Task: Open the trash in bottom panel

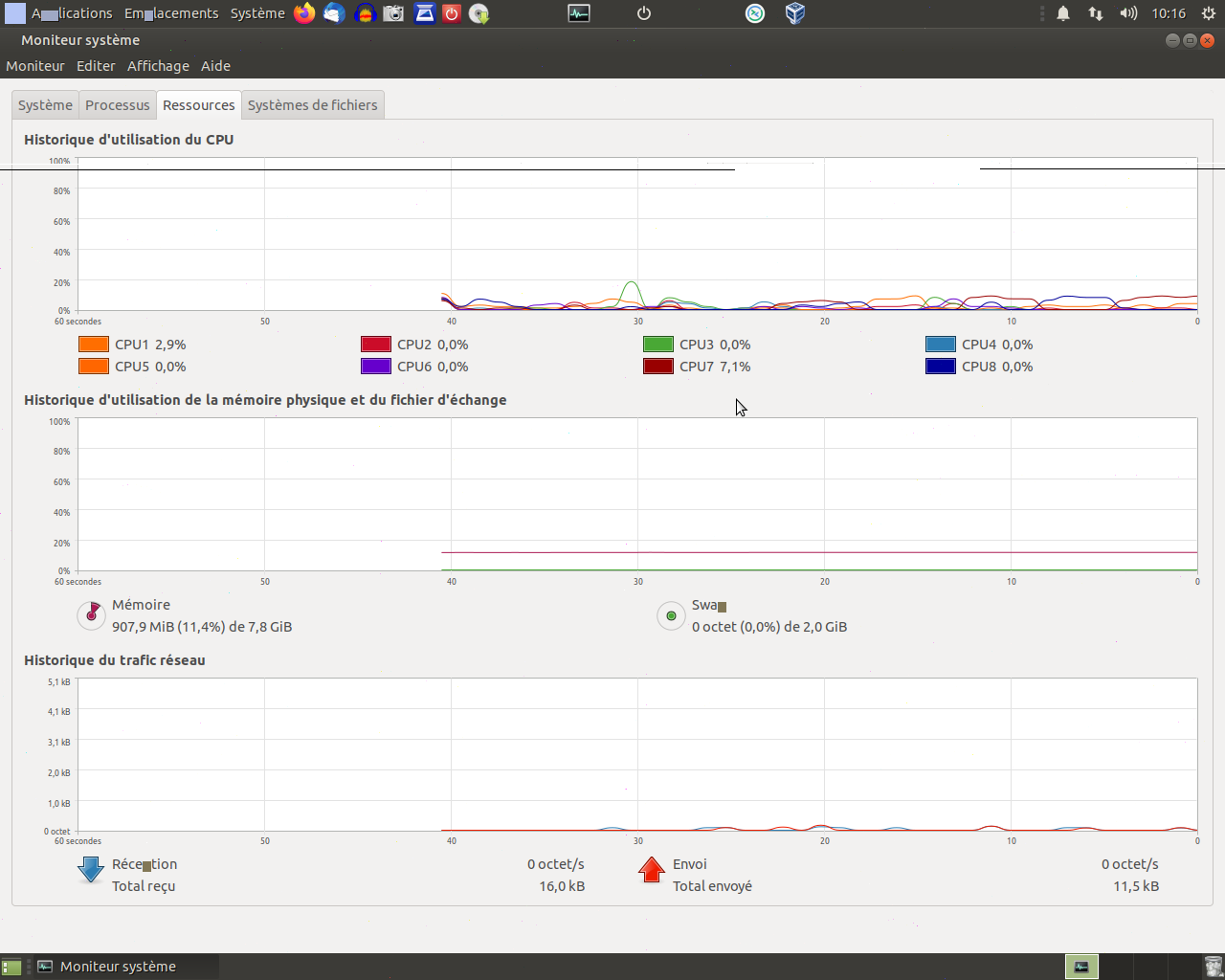Action: [x=1213, y=967]
